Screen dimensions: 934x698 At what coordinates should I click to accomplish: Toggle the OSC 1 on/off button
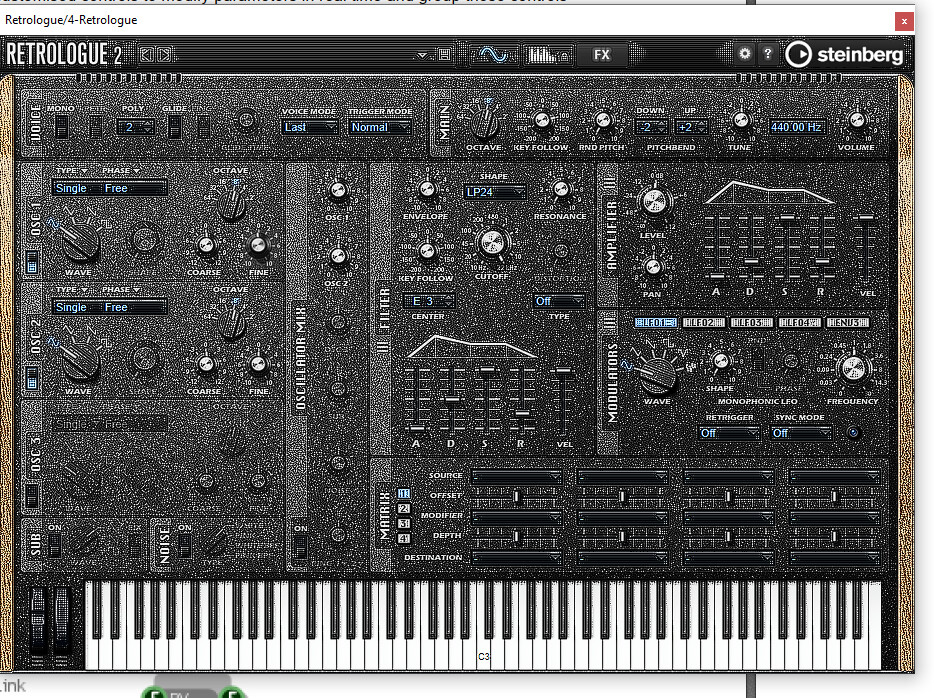[x=32, y=262]
